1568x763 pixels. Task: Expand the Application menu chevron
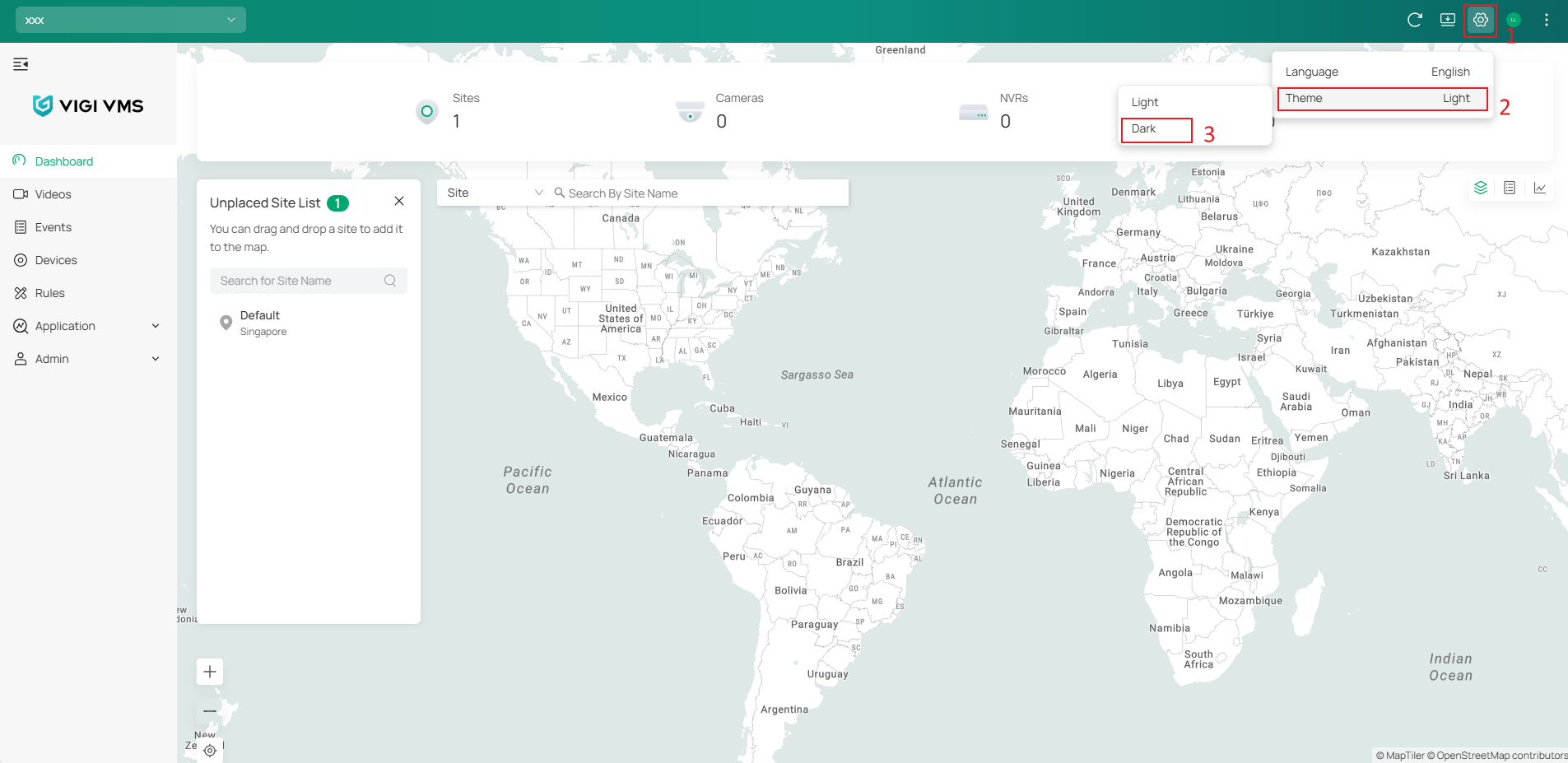click(156, 326)
